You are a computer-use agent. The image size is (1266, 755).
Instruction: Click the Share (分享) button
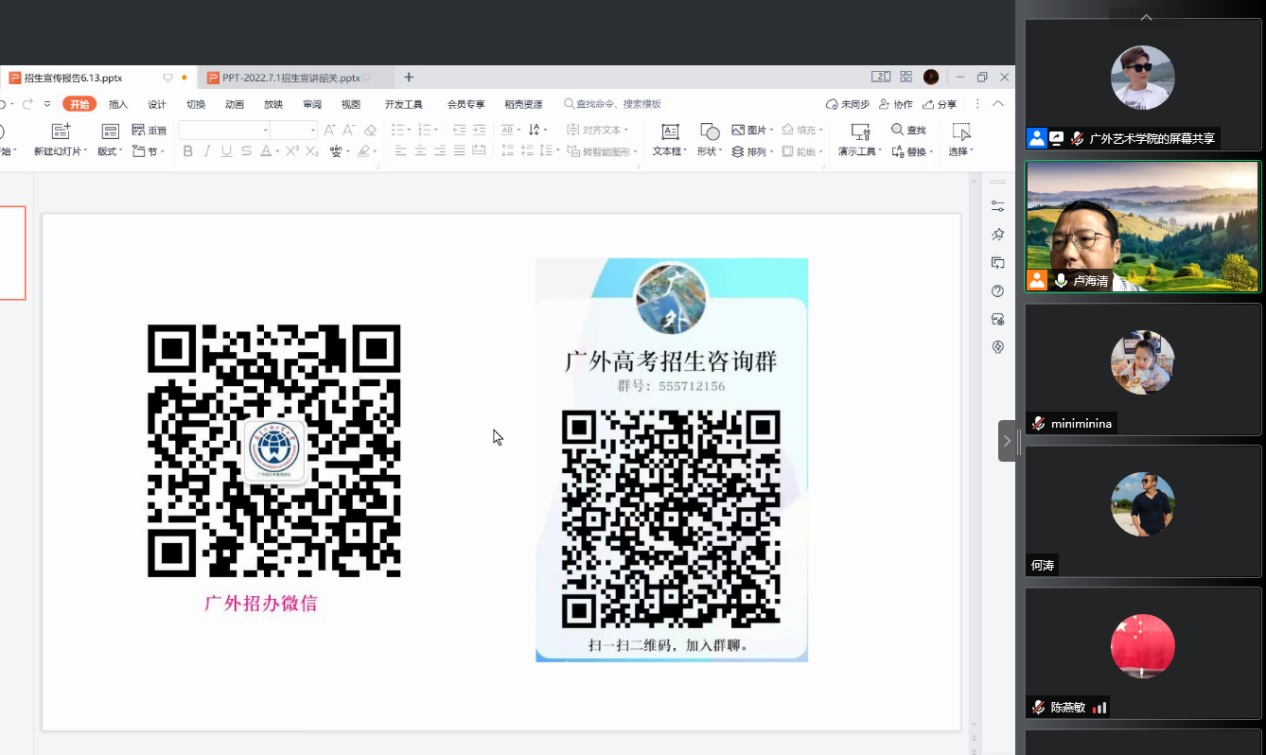click(x=939, y=104)
